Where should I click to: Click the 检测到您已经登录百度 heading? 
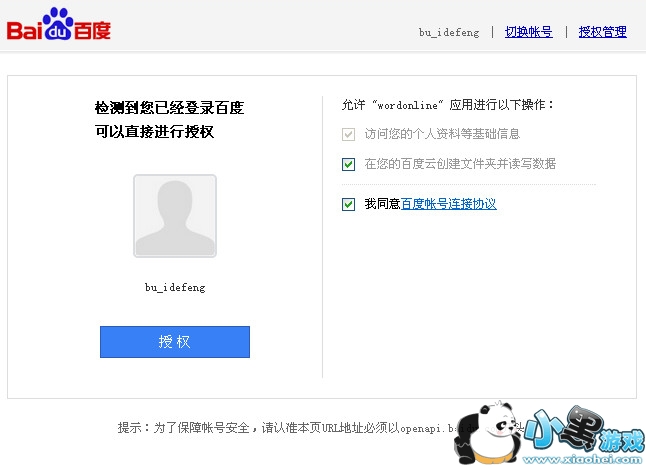coord(169,108)
